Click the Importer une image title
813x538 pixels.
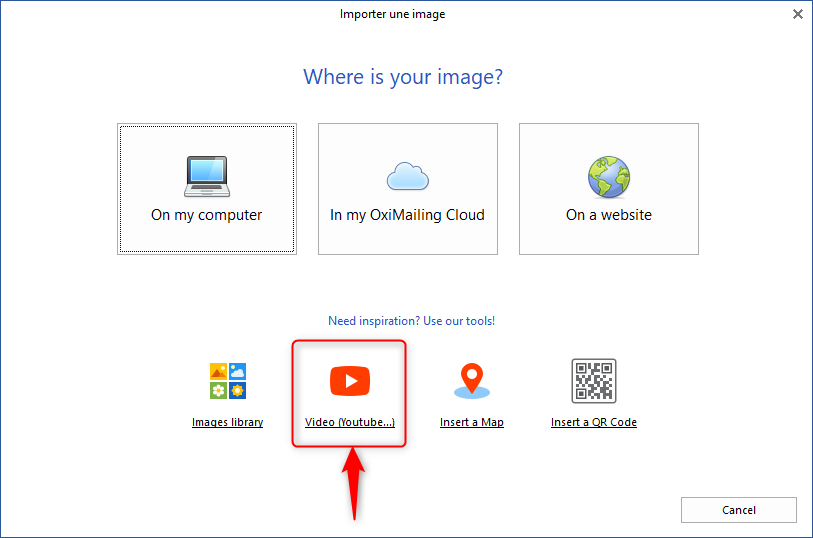coord(393,14)
